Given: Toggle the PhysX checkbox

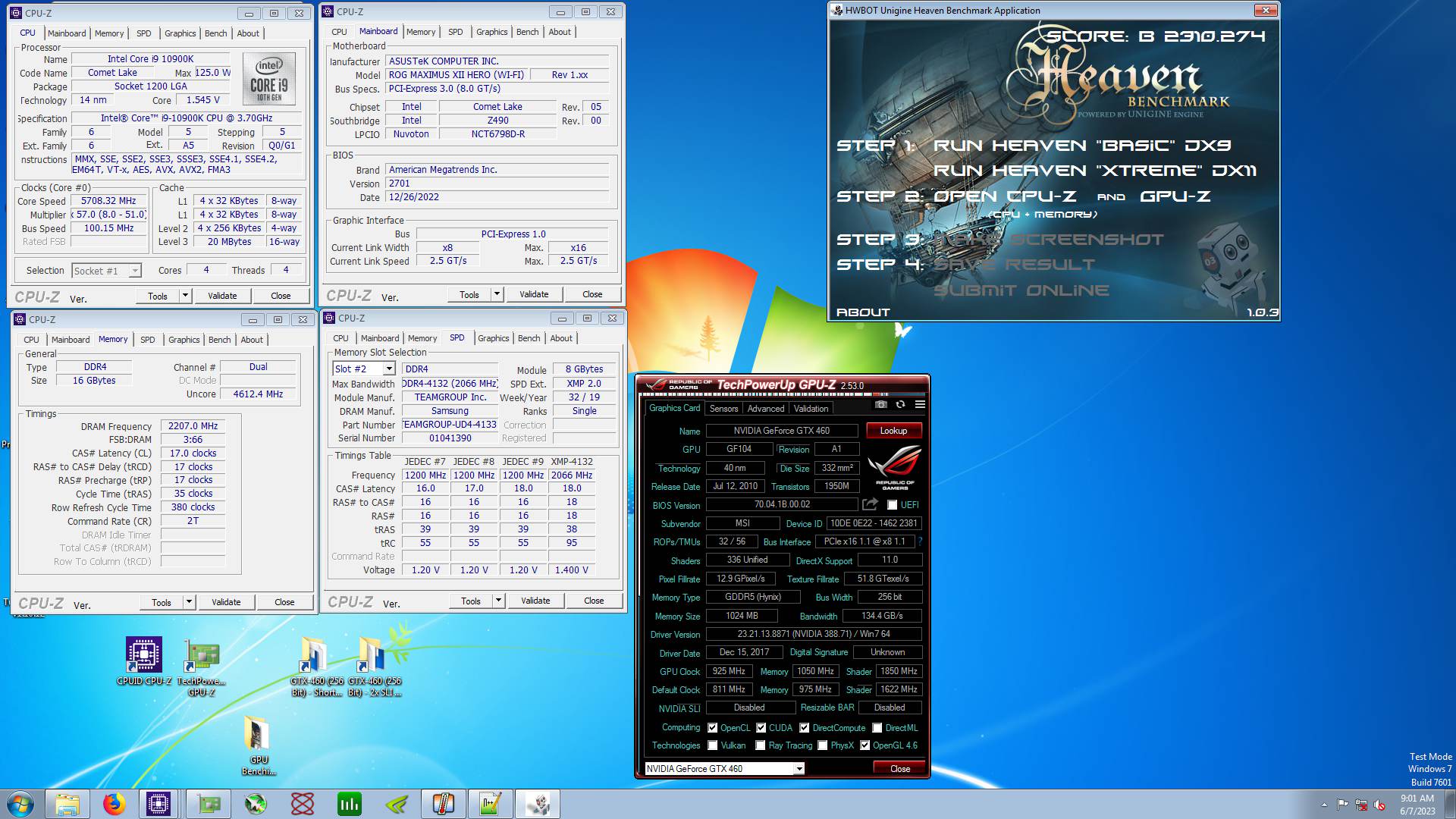Looking at the screenshot, I should click(x=822, y=745).
